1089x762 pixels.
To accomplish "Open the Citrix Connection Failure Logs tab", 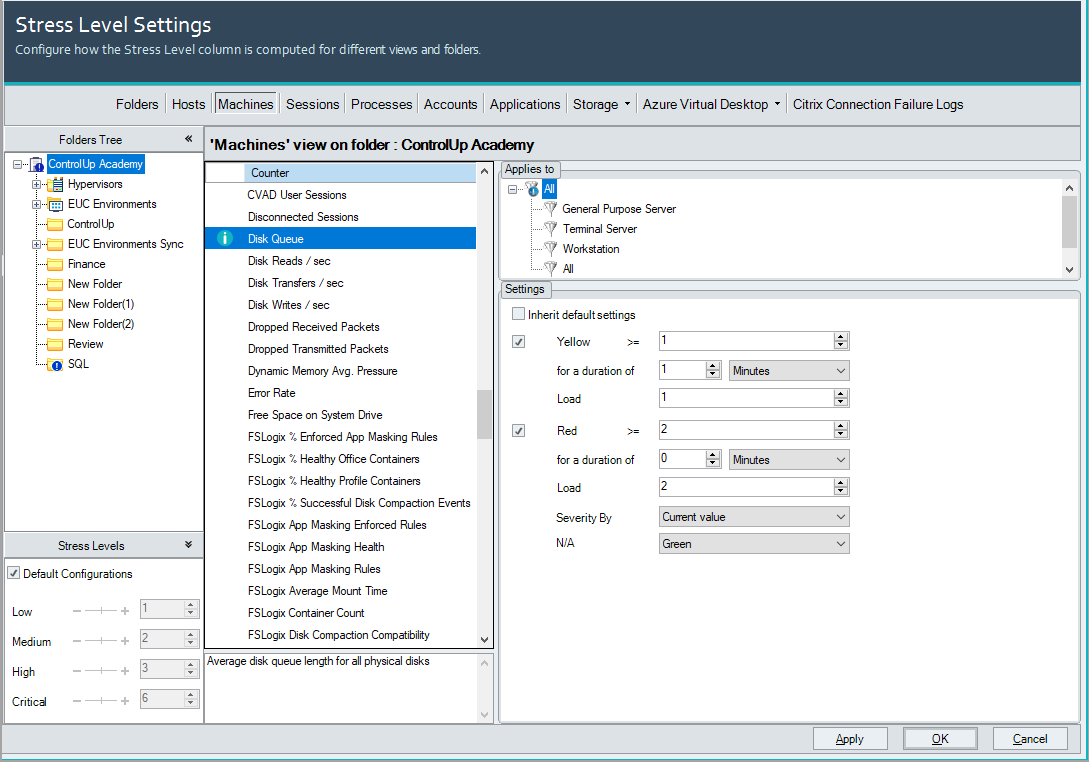I will coord(877,104).
